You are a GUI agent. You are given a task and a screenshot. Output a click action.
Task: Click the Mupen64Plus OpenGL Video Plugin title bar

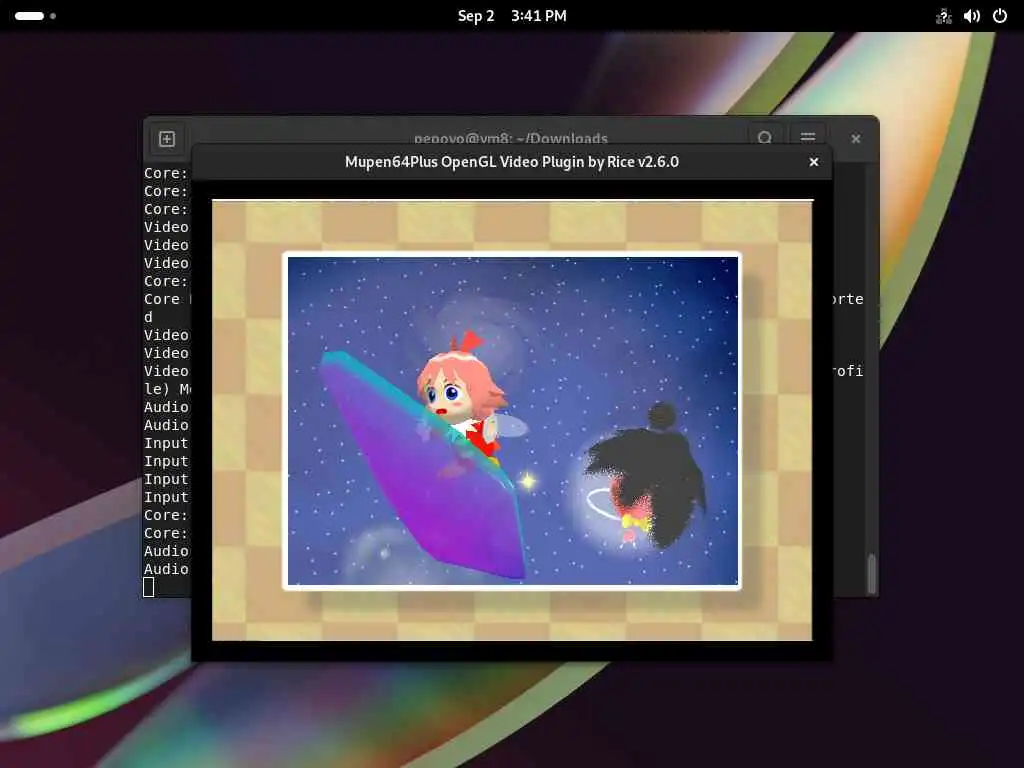tap(512, 162)
